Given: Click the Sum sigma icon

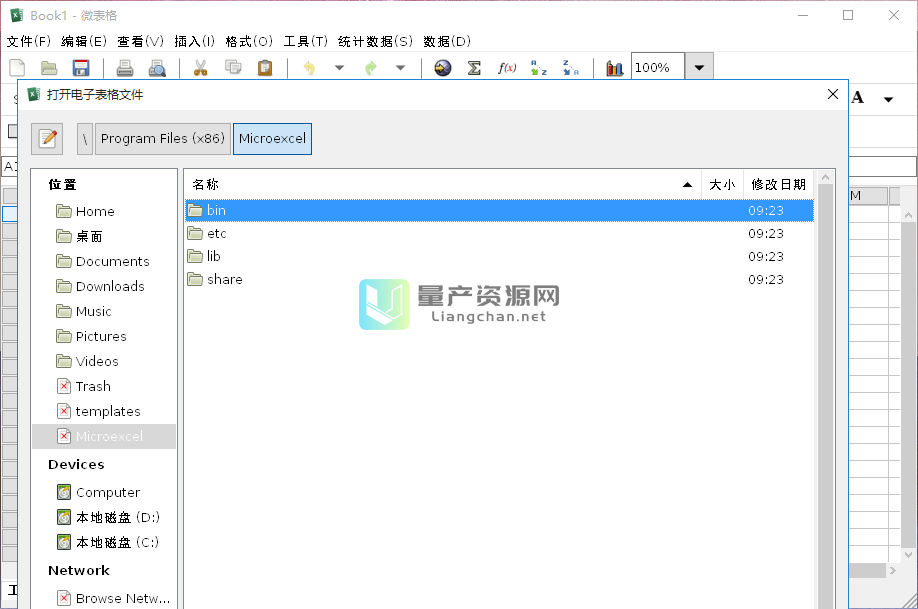Looking at the screenshot, I should click(474, 68).
